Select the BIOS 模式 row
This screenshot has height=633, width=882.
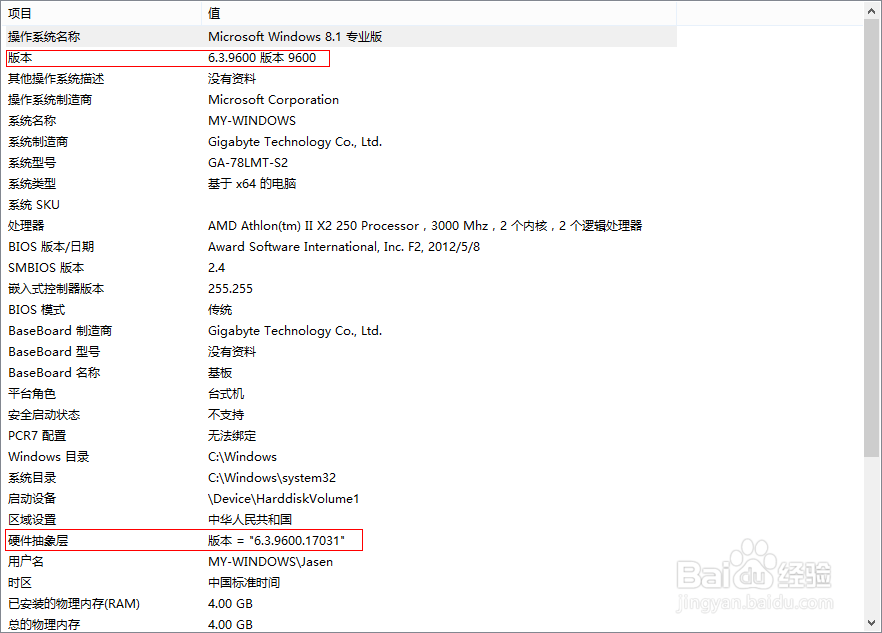point(339,309)
